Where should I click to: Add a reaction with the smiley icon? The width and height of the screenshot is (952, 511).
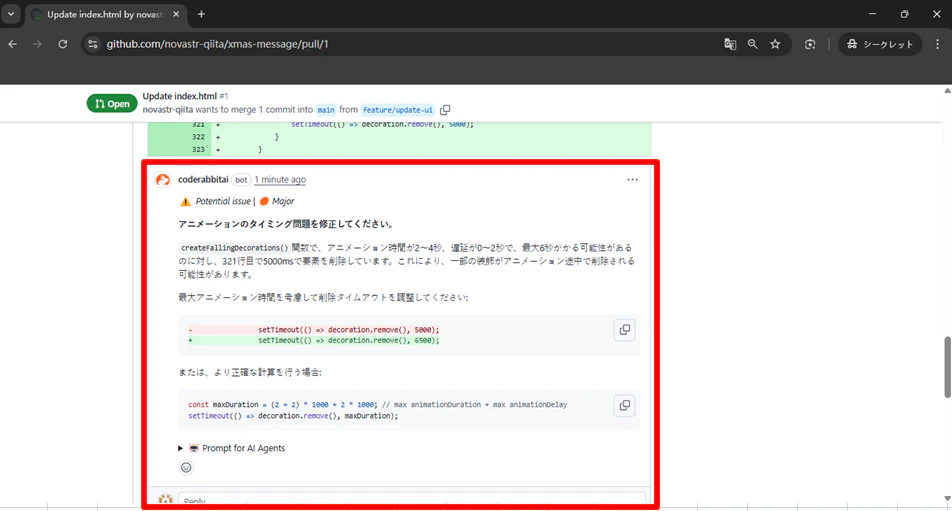click(186, 467)
